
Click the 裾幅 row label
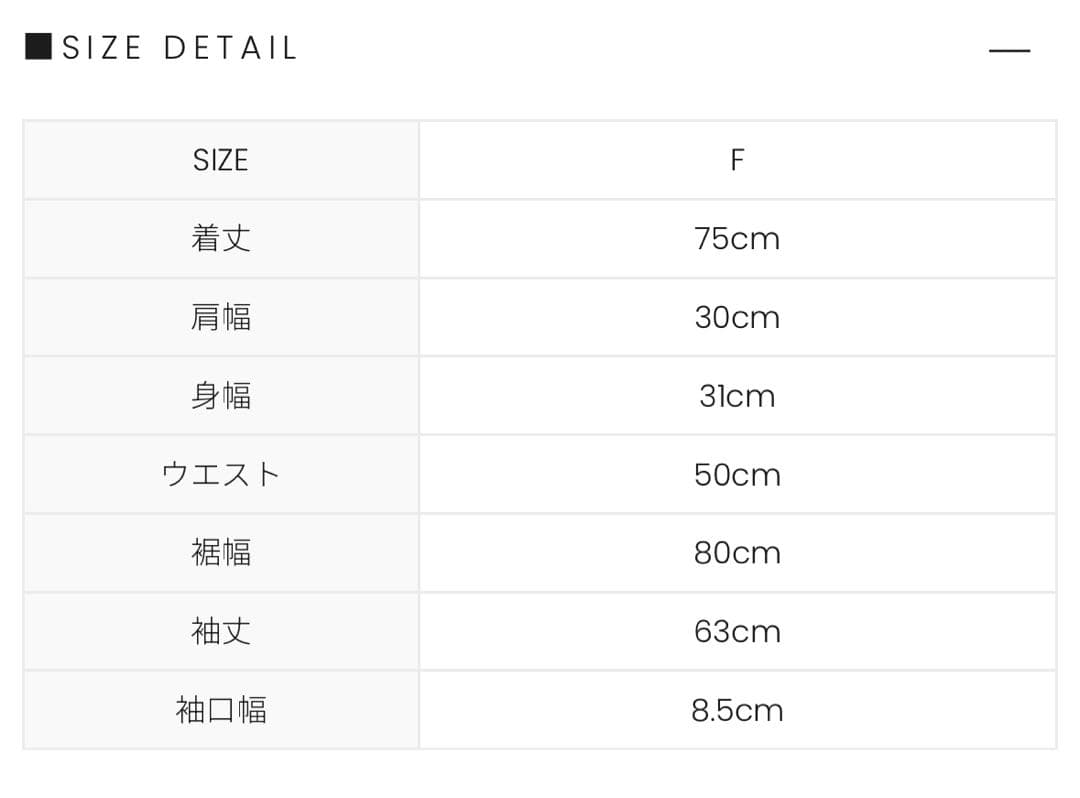[x=220, y=553]
